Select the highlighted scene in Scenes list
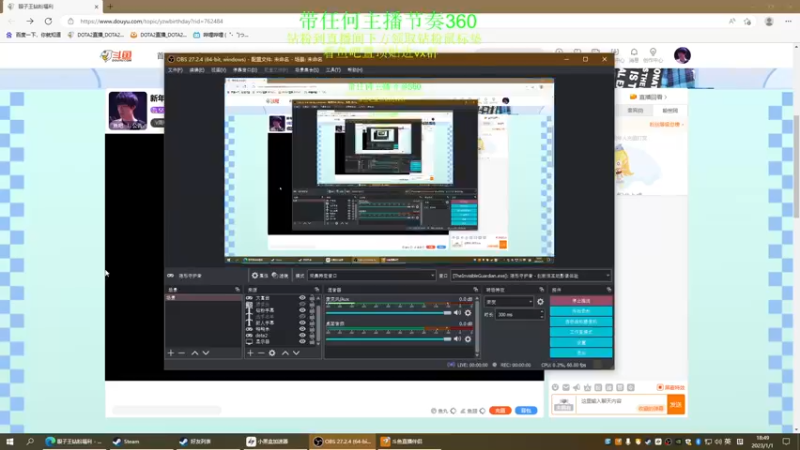 coord(203,297)
